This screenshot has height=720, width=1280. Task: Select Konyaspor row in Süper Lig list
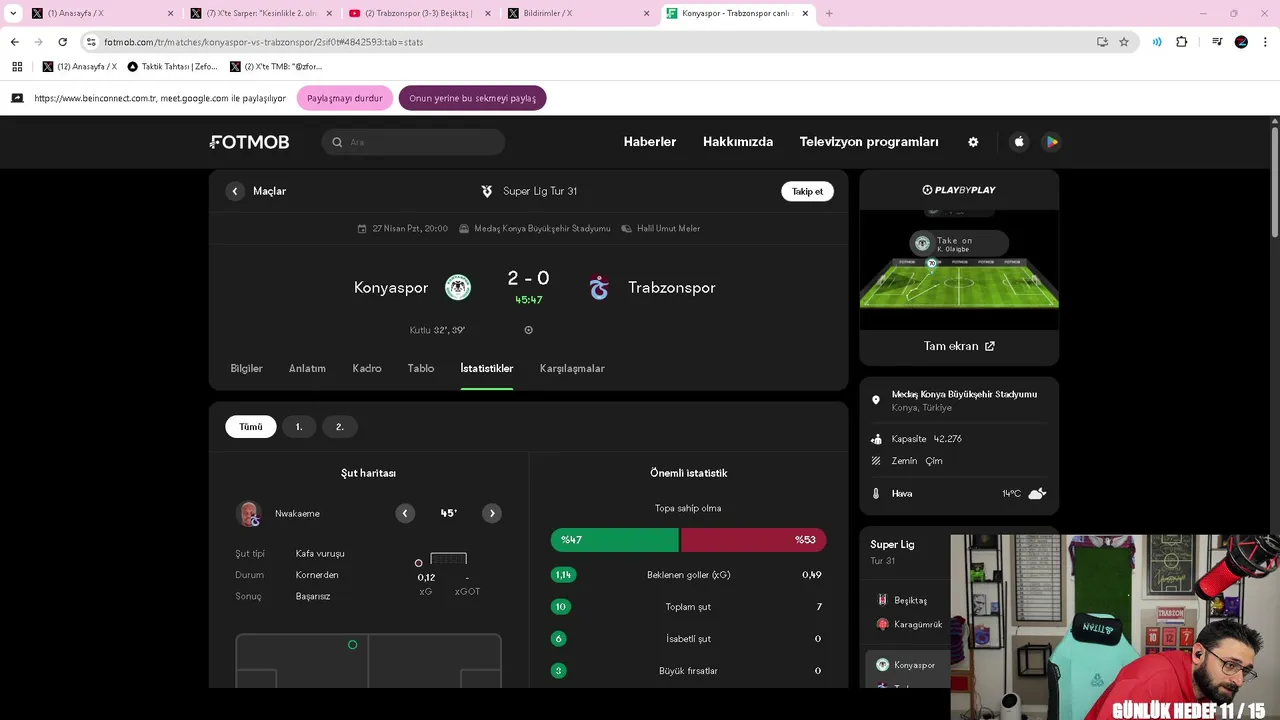tap(905, 665)
